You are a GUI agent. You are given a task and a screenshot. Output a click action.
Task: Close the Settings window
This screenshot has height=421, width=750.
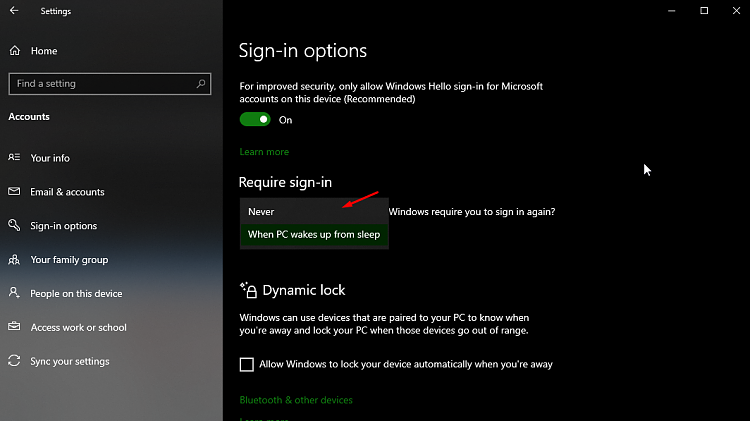point(736,11)
